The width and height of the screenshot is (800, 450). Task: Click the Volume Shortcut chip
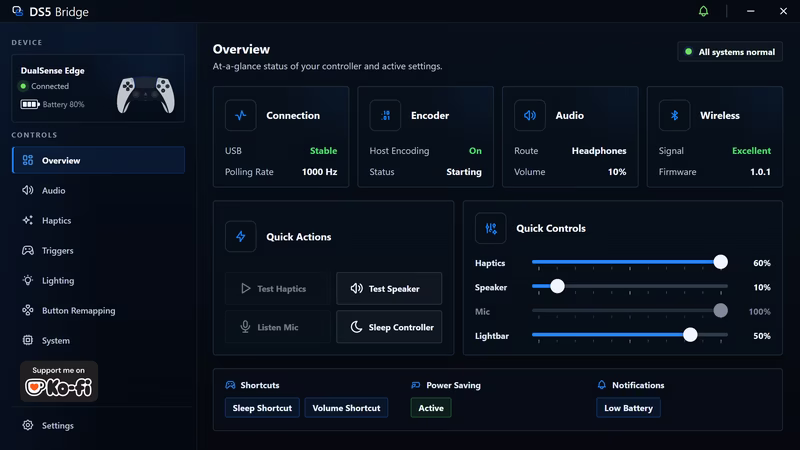(346, 408)
